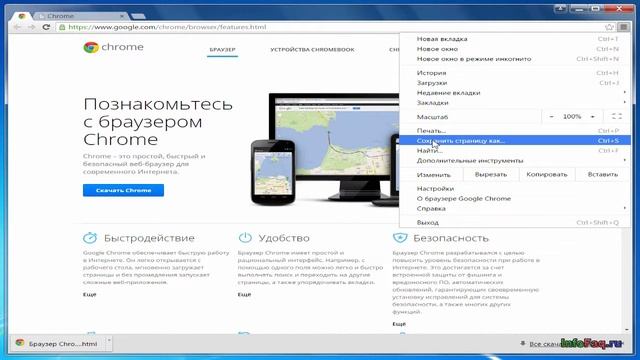Open the Chrome hamburger menu button
The width and height of the screenshot is (640, 360).
tap(624, 27)
